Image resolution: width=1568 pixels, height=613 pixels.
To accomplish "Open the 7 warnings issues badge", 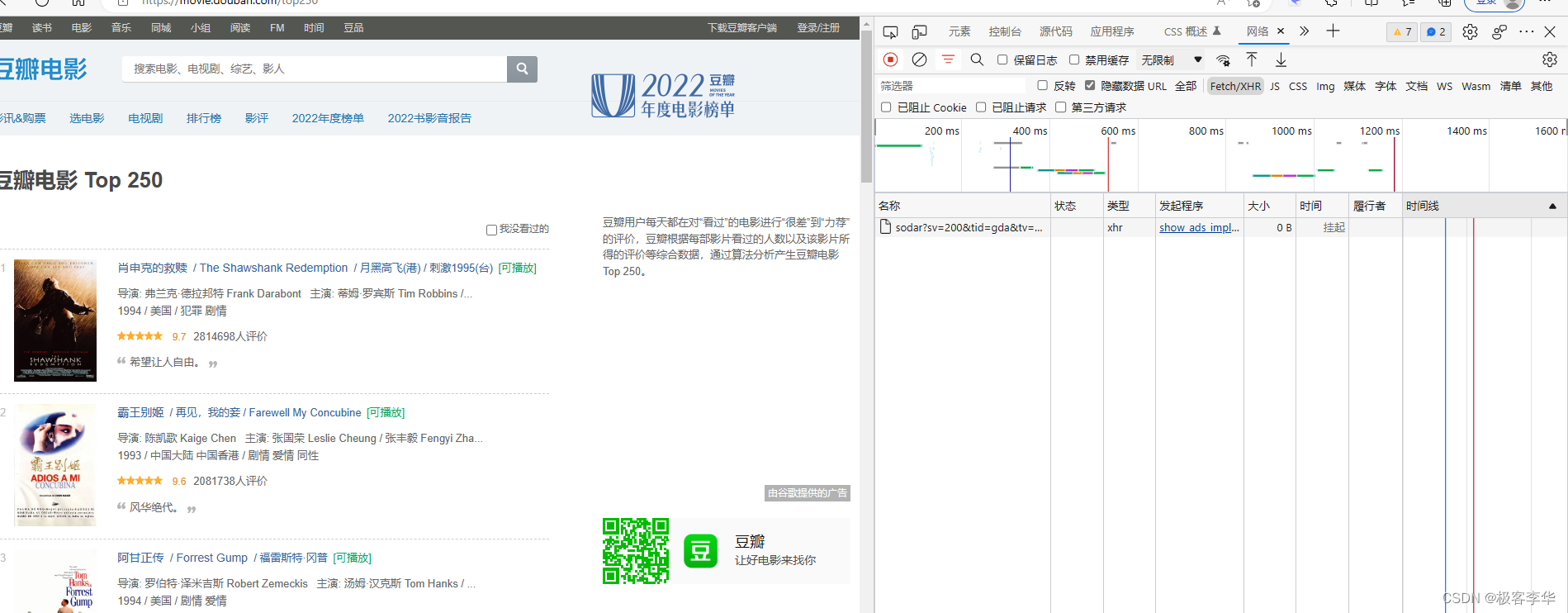I will (x=1402, y=32).
